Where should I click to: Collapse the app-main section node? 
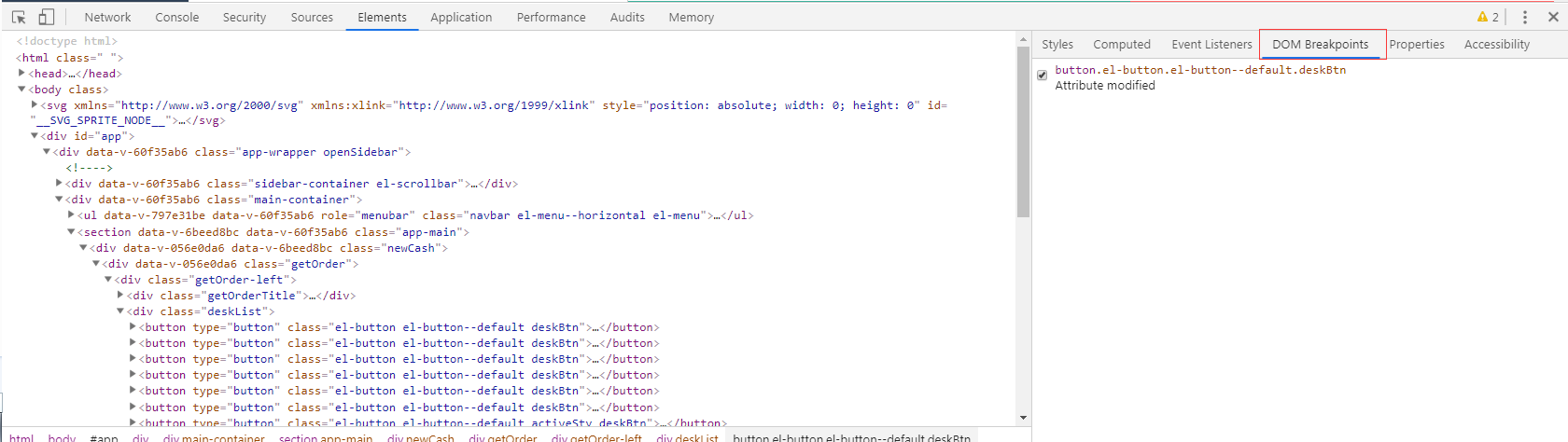pyautogui.click(x=71, y=231)
